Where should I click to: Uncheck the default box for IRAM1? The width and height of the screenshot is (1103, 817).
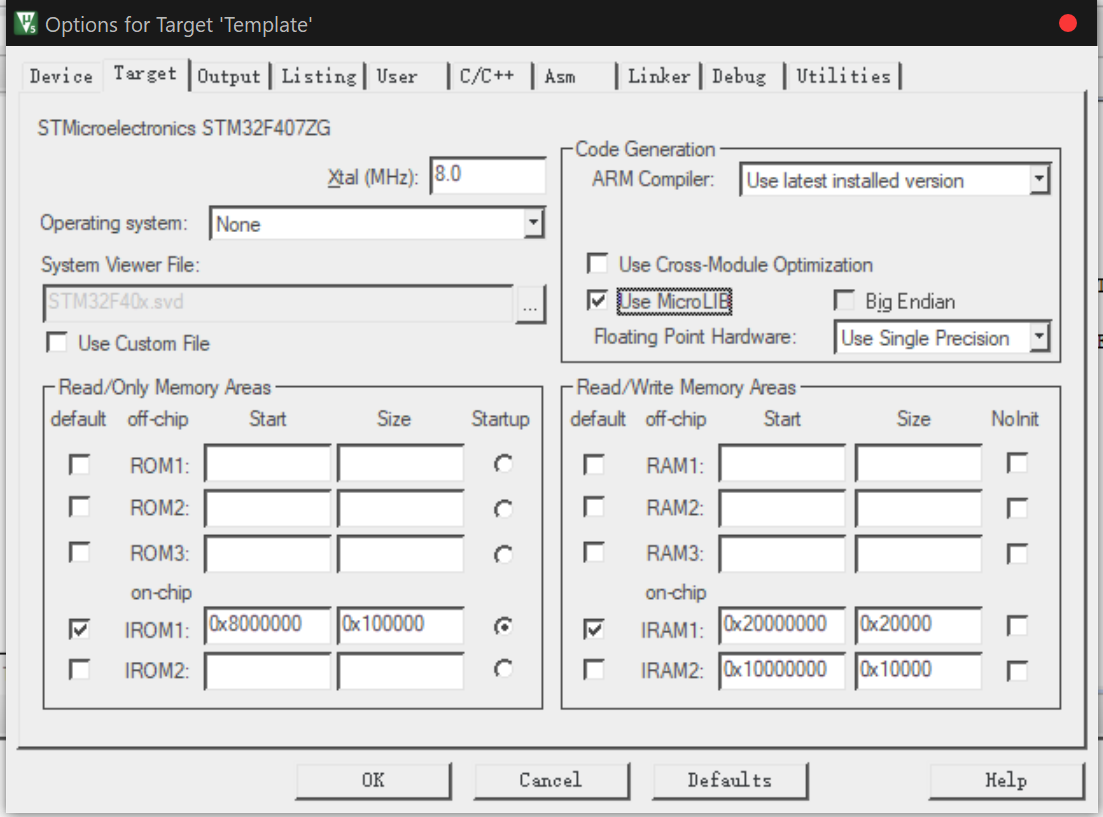coord(594,628)
